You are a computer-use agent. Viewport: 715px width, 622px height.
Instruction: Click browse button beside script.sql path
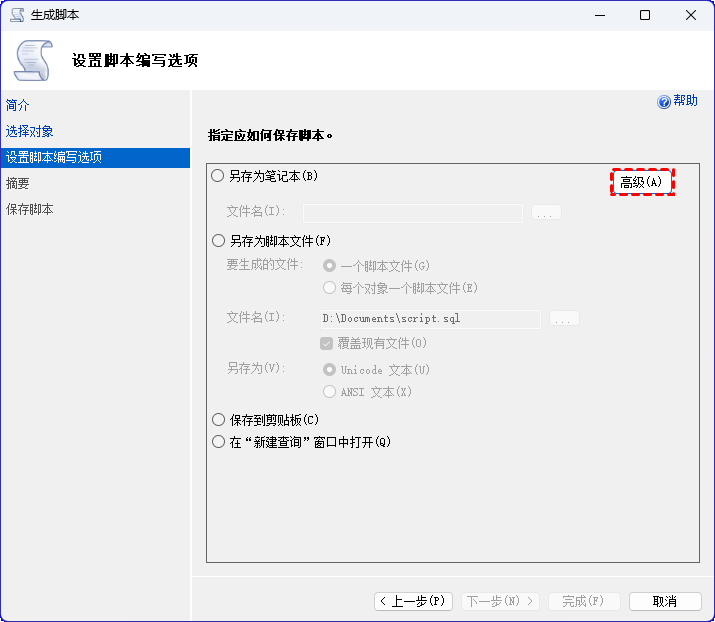pos(564,318)
